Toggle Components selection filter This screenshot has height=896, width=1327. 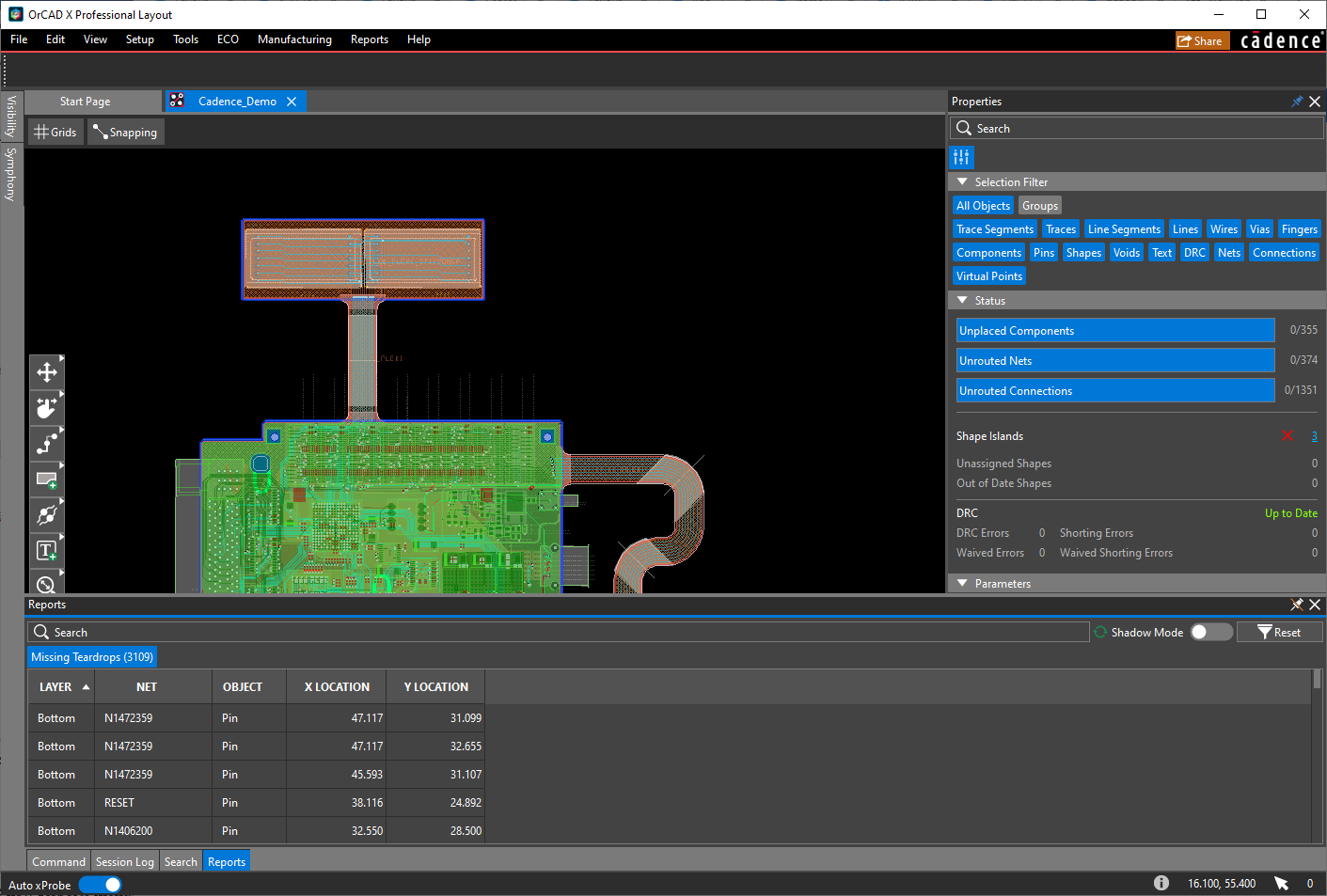[988, 253]
